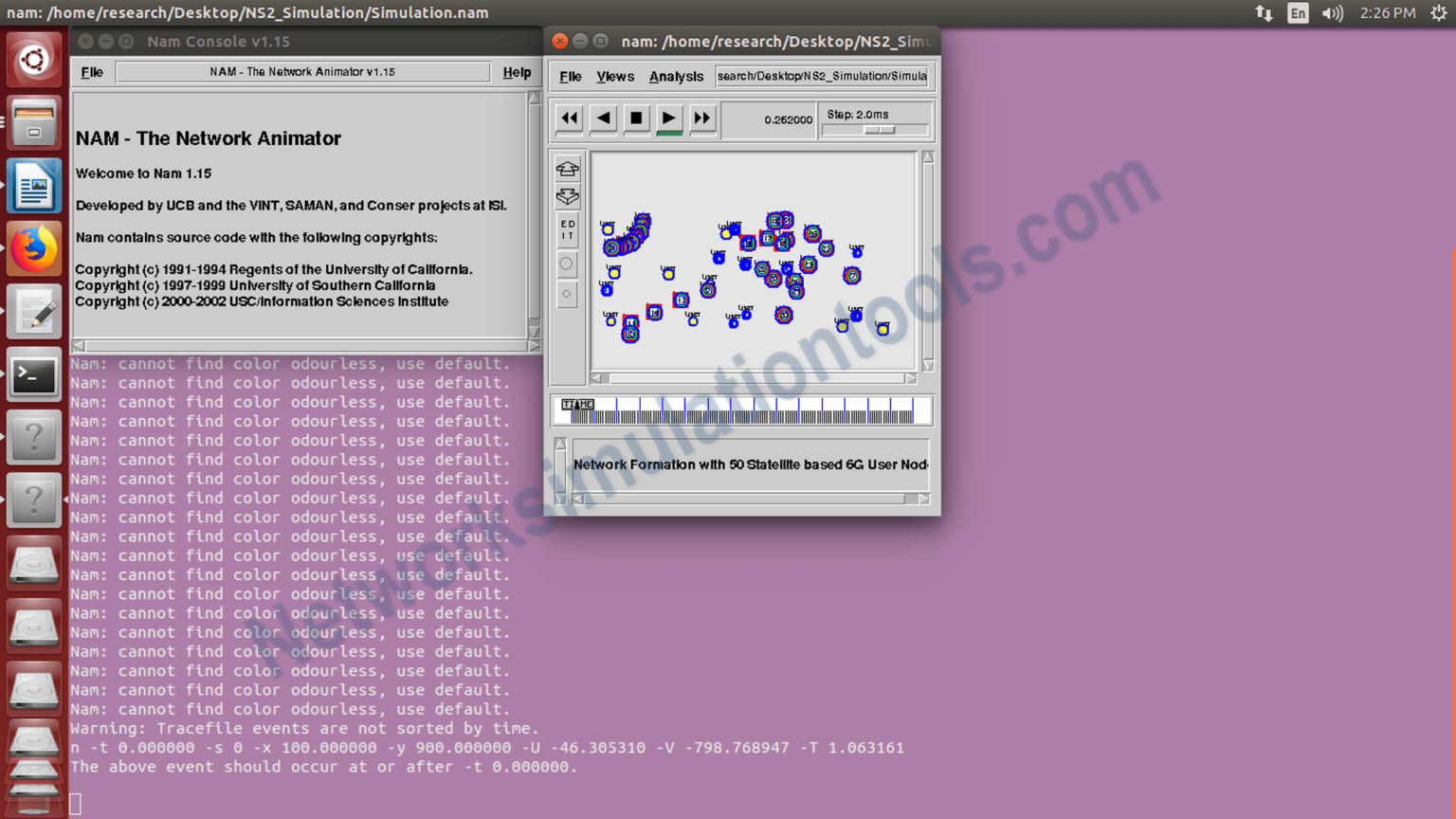Open the EDIT mode in nam

[x=567, y=227]
